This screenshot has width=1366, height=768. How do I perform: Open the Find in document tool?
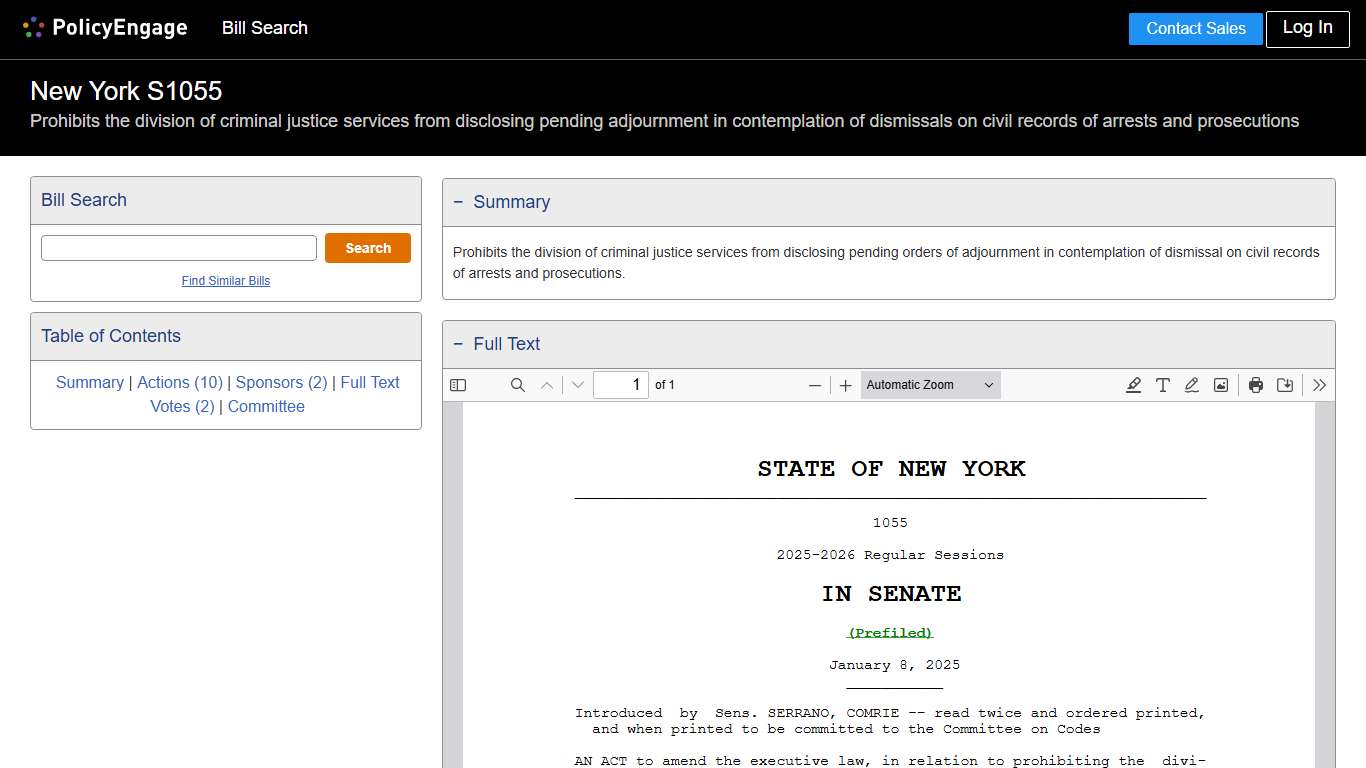[517, 385]
